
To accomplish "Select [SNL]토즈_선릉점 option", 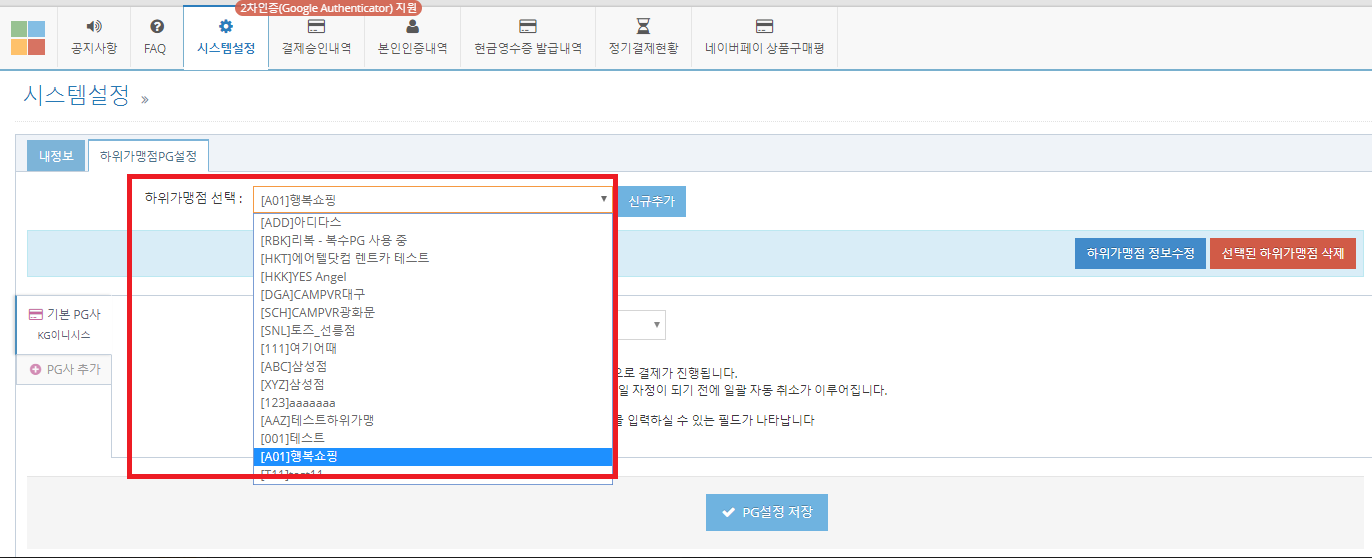I will [x=432, y=330].
